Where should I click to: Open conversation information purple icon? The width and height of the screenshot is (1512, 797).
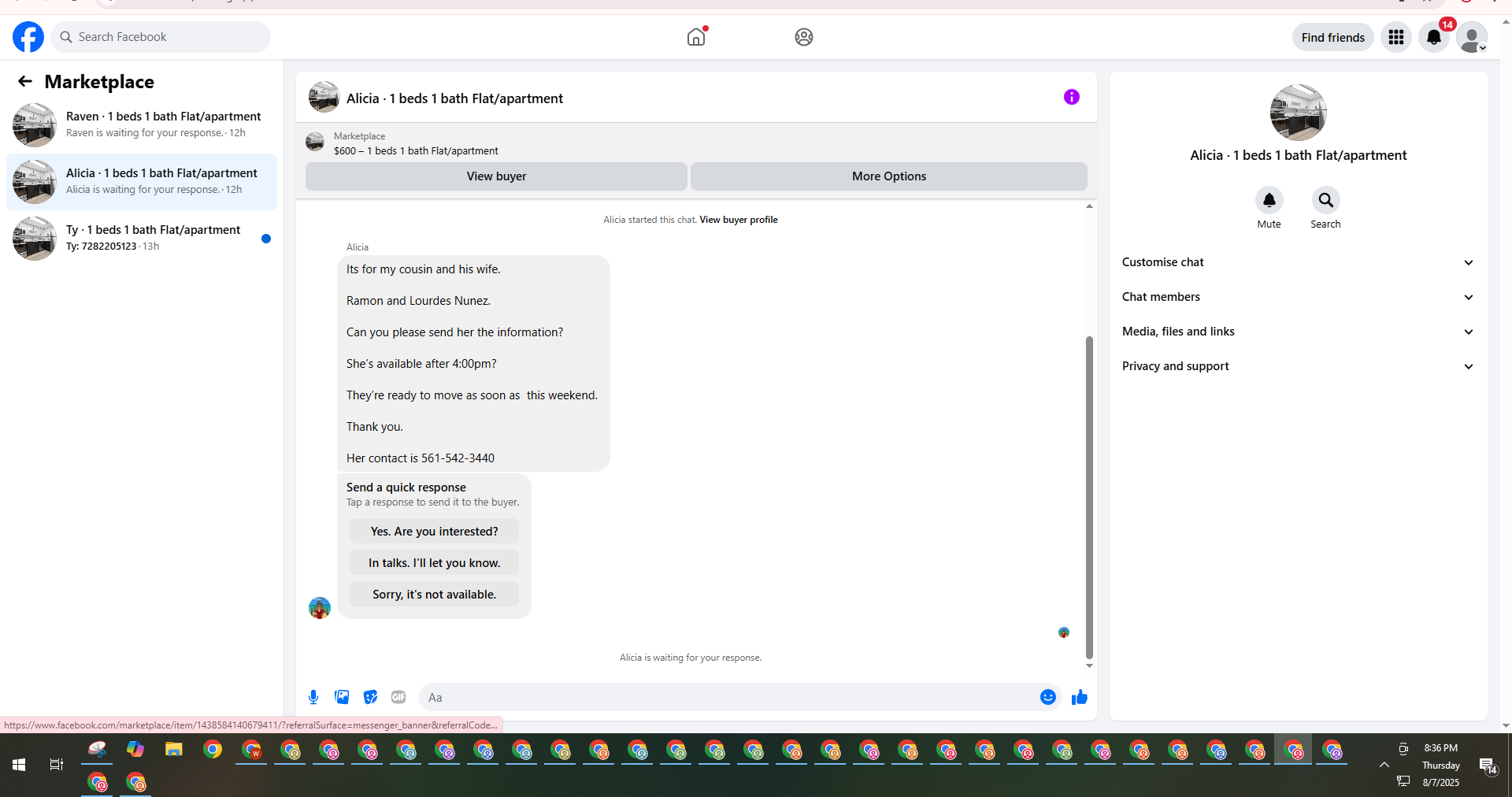pyautogui.click(x=1072, y=97)
